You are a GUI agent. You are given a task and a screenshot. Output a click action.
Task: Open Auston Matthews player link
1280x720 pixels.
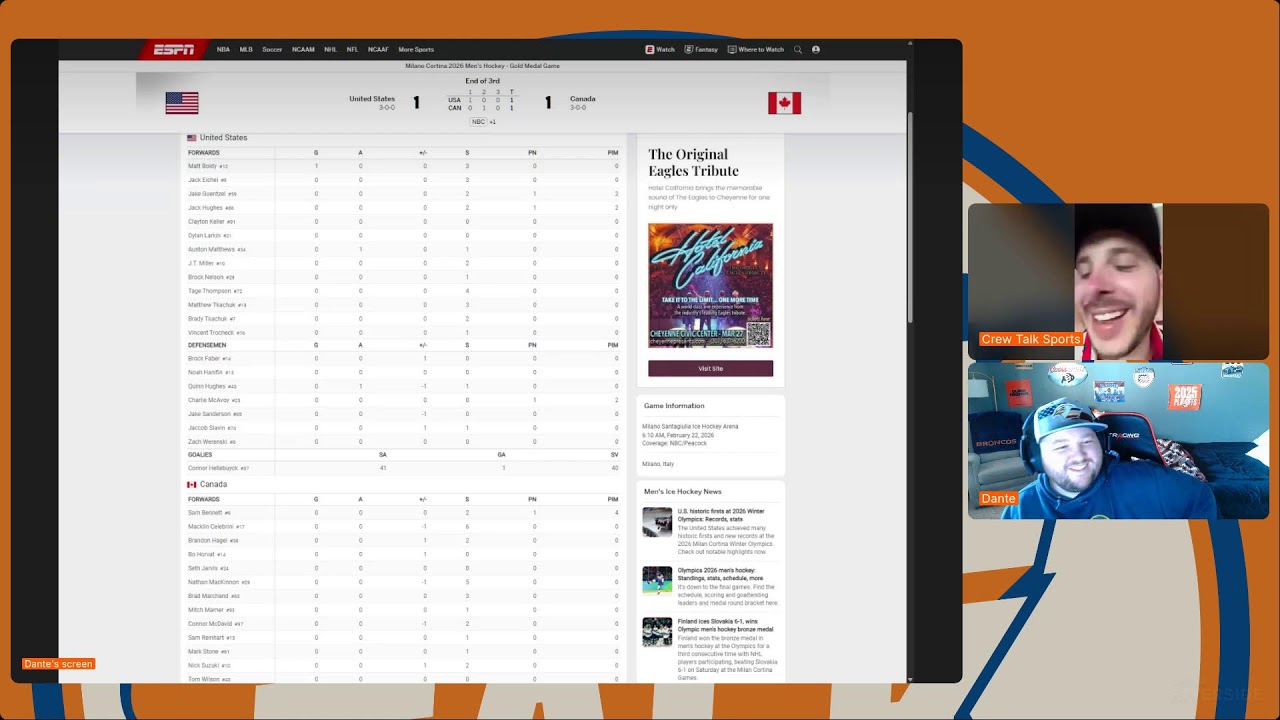click(x=211, y=249)
